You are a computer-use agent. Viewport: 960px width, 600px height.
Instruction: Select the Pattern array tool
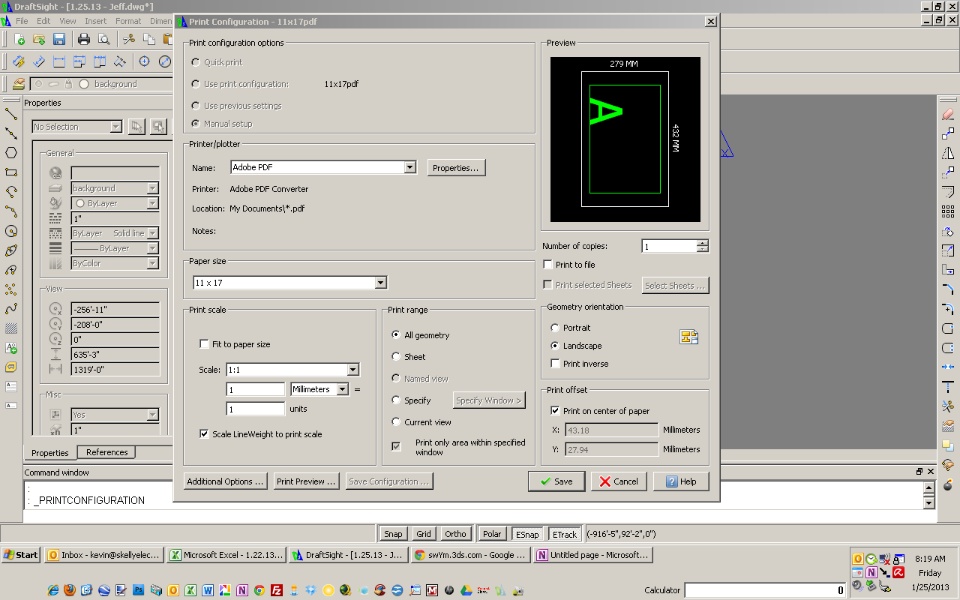(948, 211)
